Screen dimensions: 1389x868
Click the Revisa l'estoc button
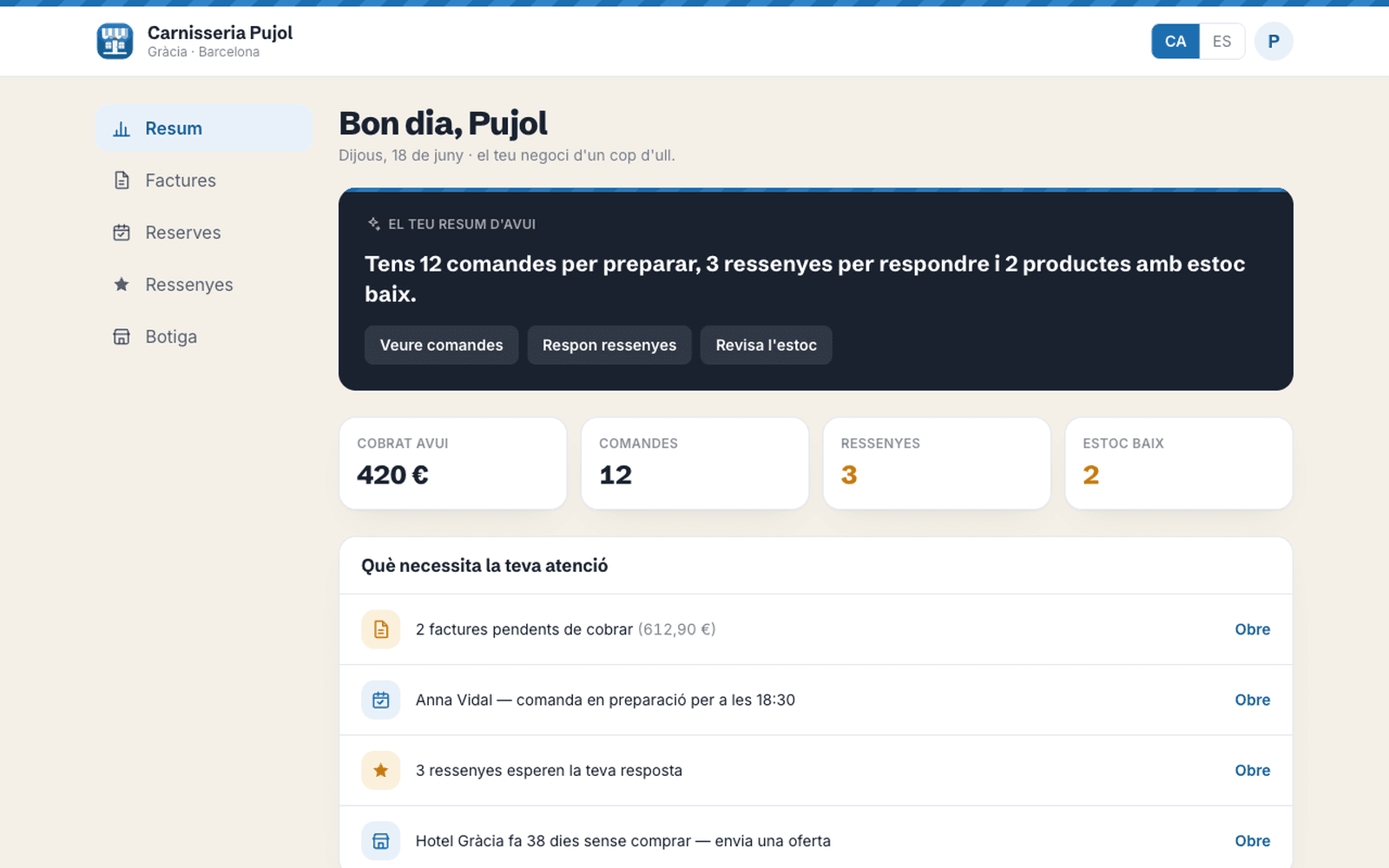pos(766,345)
